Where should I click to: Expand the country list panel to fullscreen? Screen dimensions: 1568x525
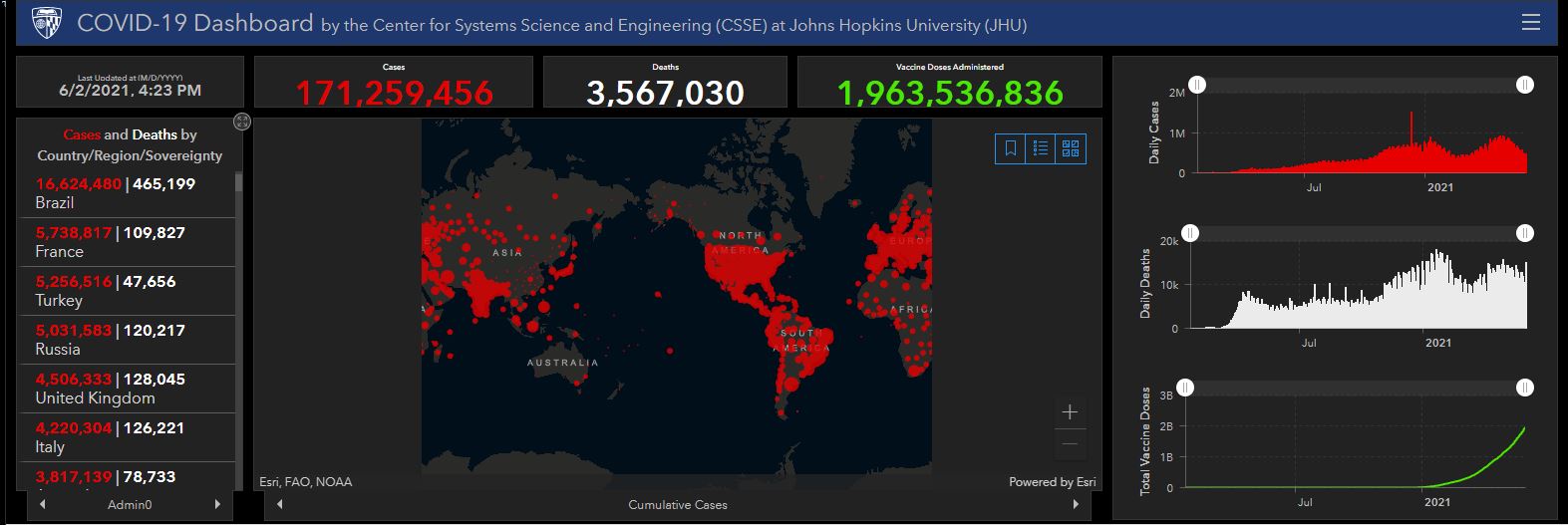coord(242,122)
